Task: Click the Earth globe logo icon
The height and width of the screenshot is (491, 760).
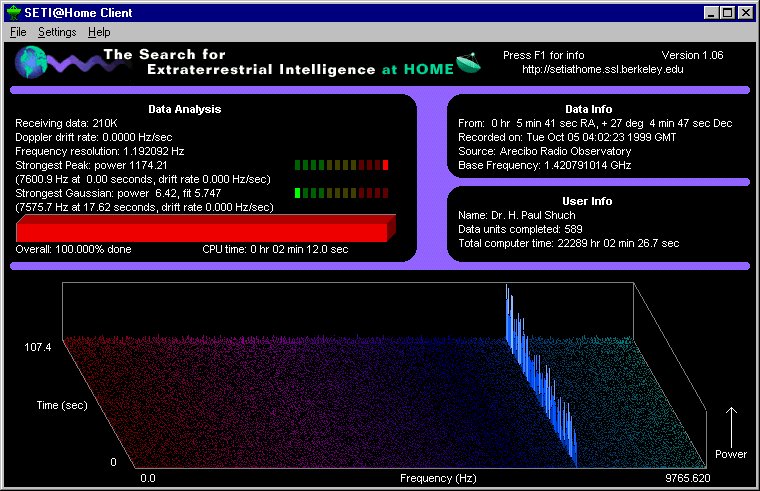Action: (x=31, y=62)
